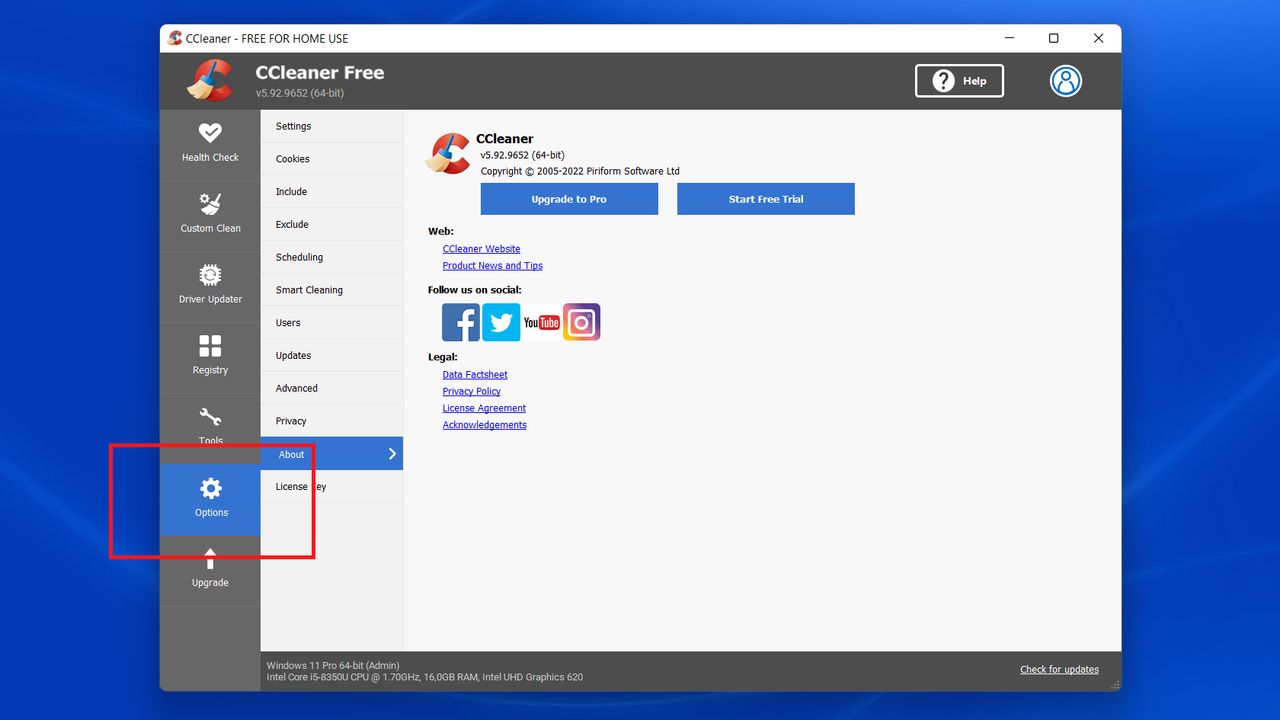Select the Tools section

coord(210,427)
